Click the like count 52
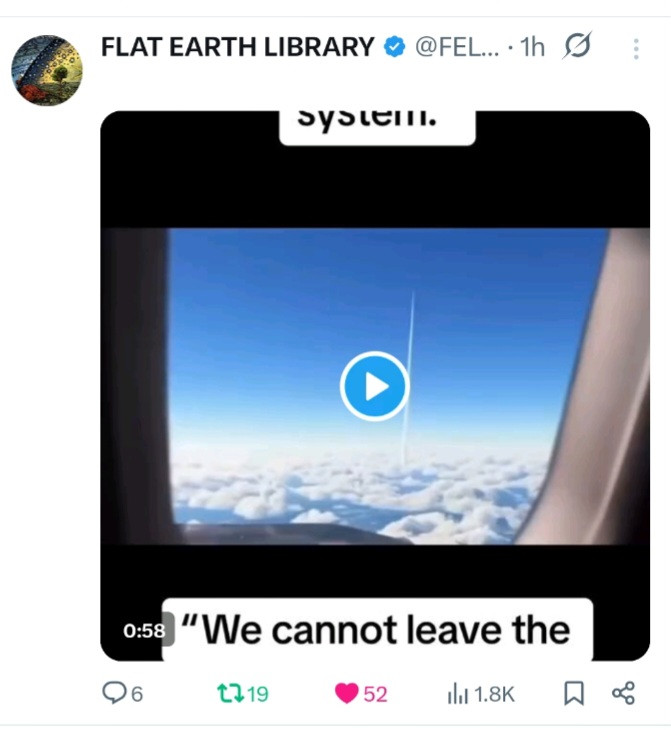This screenshot has height=730, width=671. pos(375,694)
